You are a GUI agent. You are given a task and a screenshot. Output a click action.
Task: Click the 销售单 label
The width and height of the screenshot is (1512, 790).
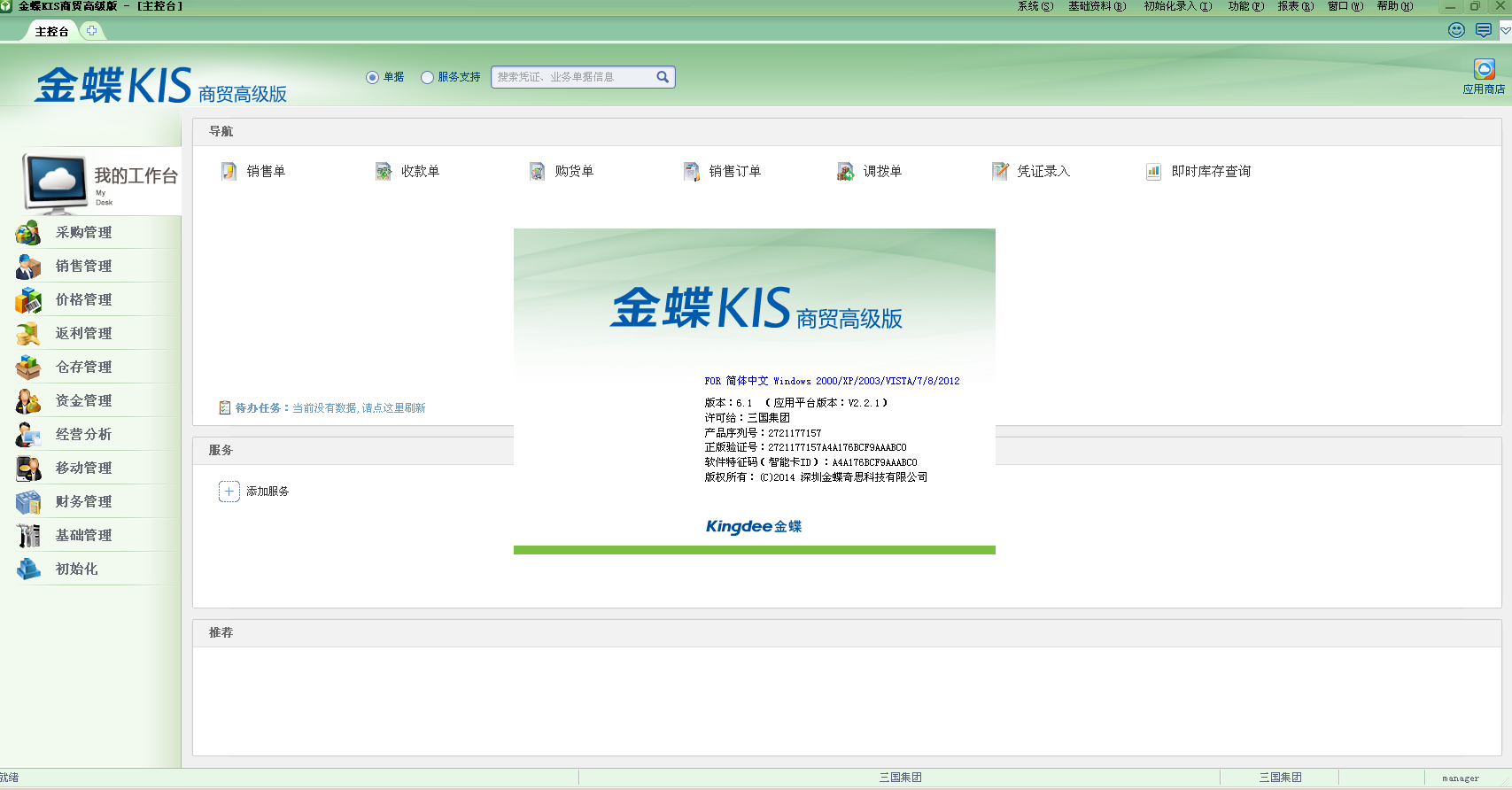[266, 171]
